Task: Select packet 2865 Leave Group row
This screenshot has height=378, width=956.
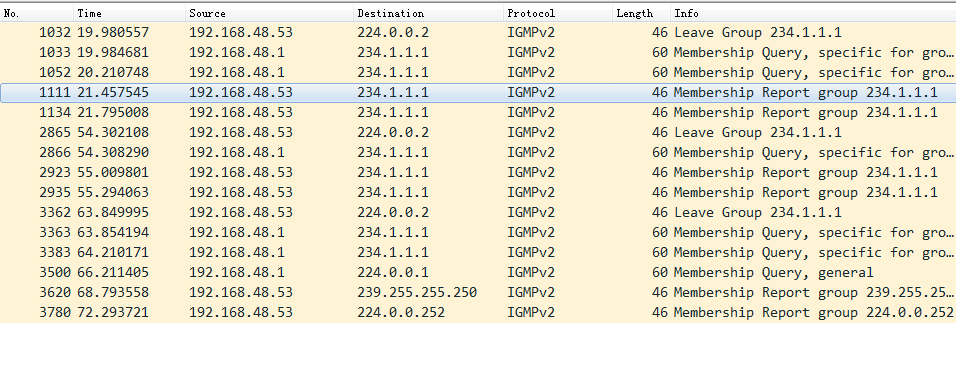Action: pos(478,132)
